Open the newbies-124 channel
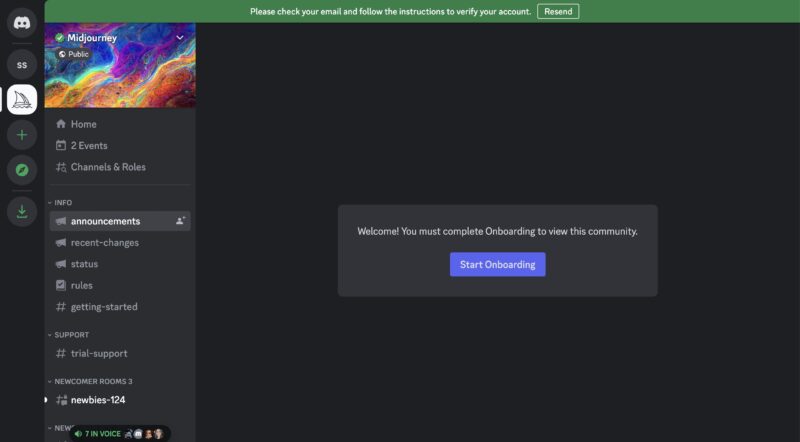 coord(97,400)
